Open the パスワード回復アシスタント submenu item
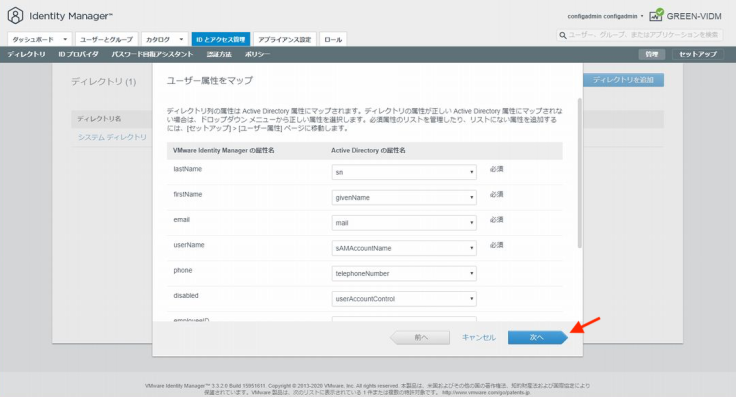Screen dimensions: 736x397 tap(152, 54)
